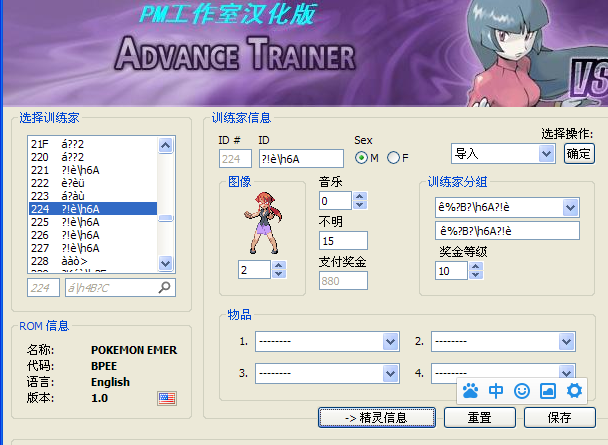
Task: Open the 导入 operation dropdown
Action: click(546, 154)
